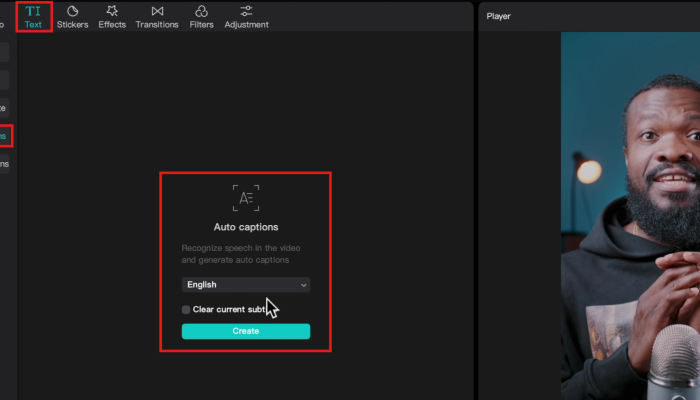Open the Stickers panel
The height and width of the screenshot is (400, 700).
coord(72,16)
